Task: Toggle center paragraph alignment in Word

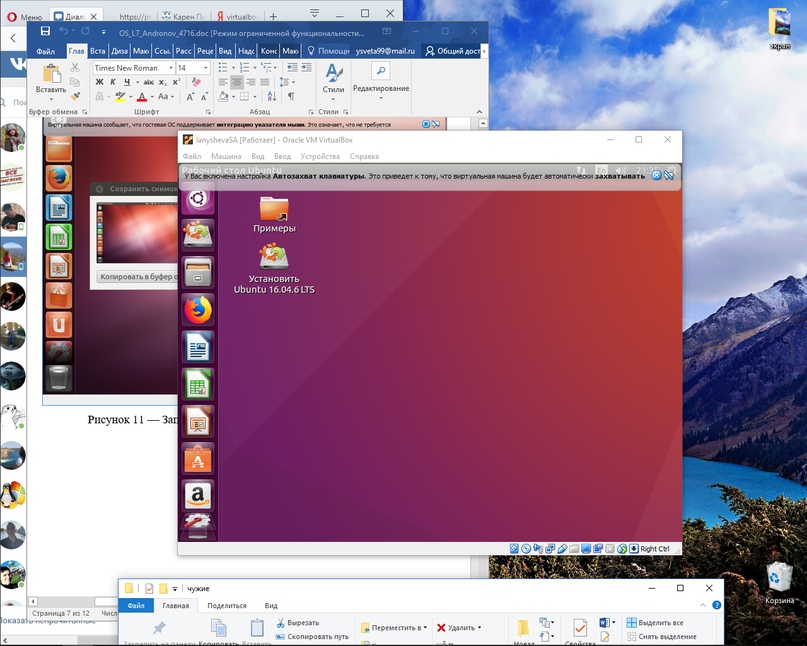Action: pos(236,82)
